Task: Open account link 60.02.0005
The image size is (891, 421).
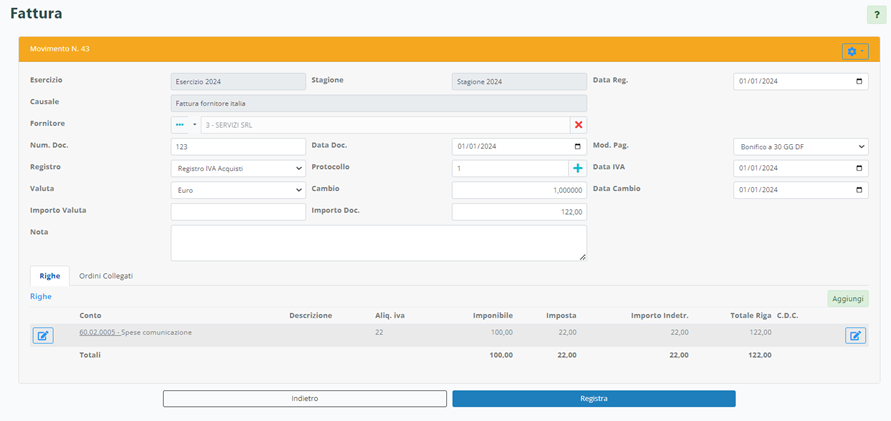Action: click(99, 332)
